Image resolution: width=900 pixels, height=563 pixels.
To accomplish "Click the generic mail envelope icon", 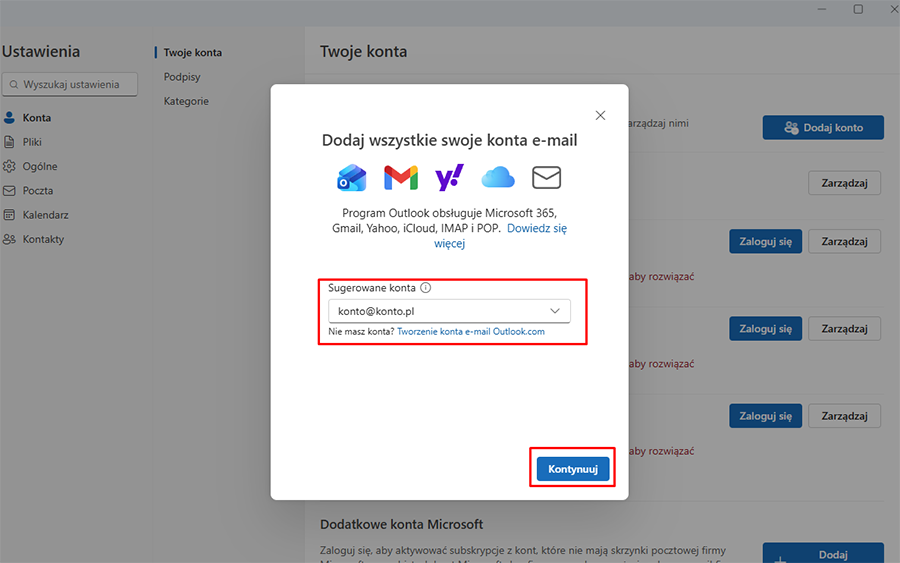I will pyautogui.click(x=546, y=177).
